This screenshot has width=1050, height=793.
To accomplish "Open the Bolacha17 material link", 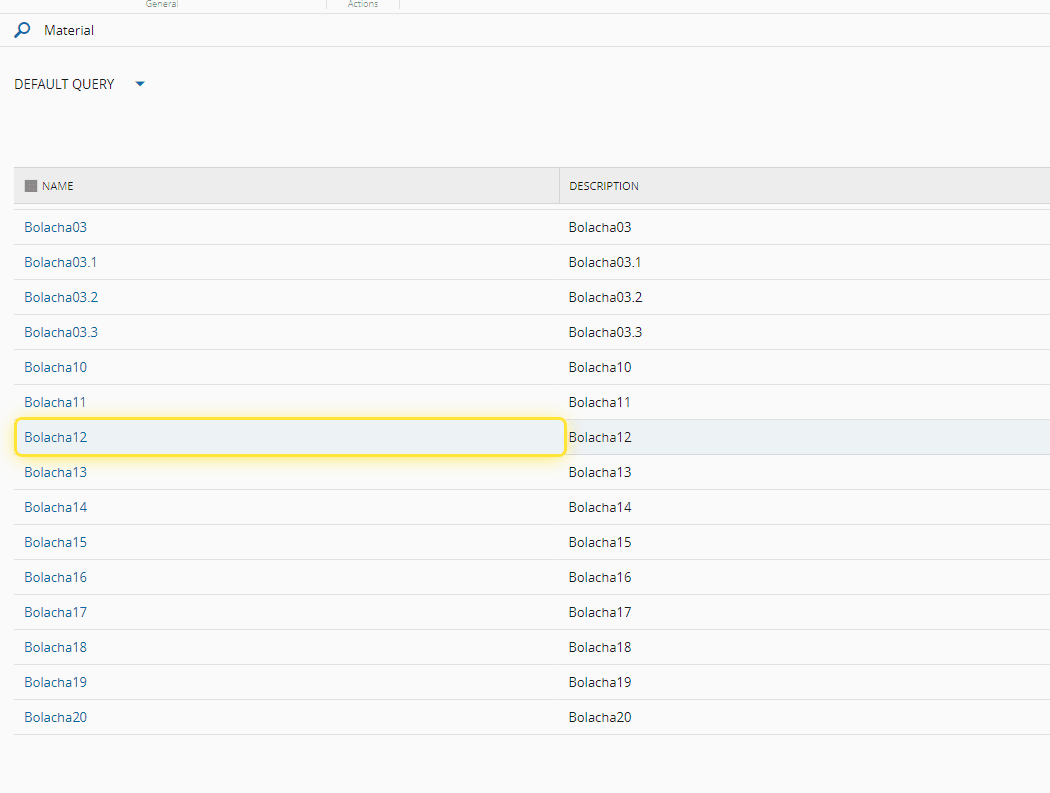I will pos(56,612).
